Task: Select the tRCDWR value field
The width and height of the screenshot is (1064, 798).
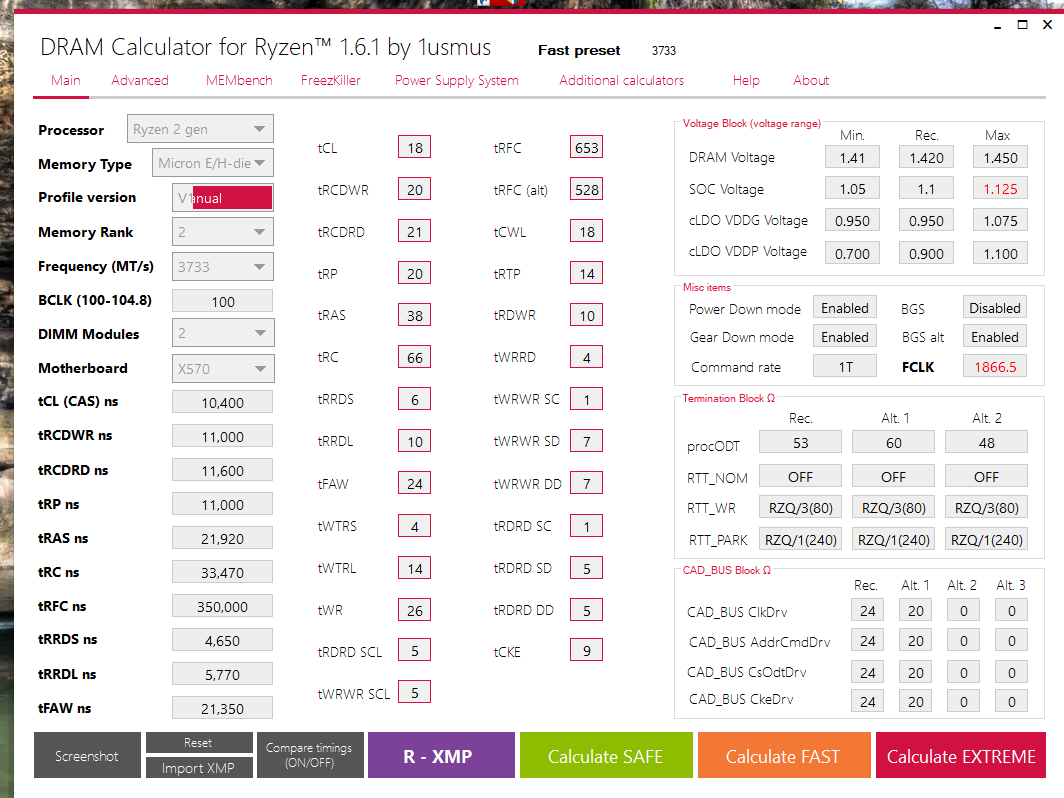Action: (415, 189)
